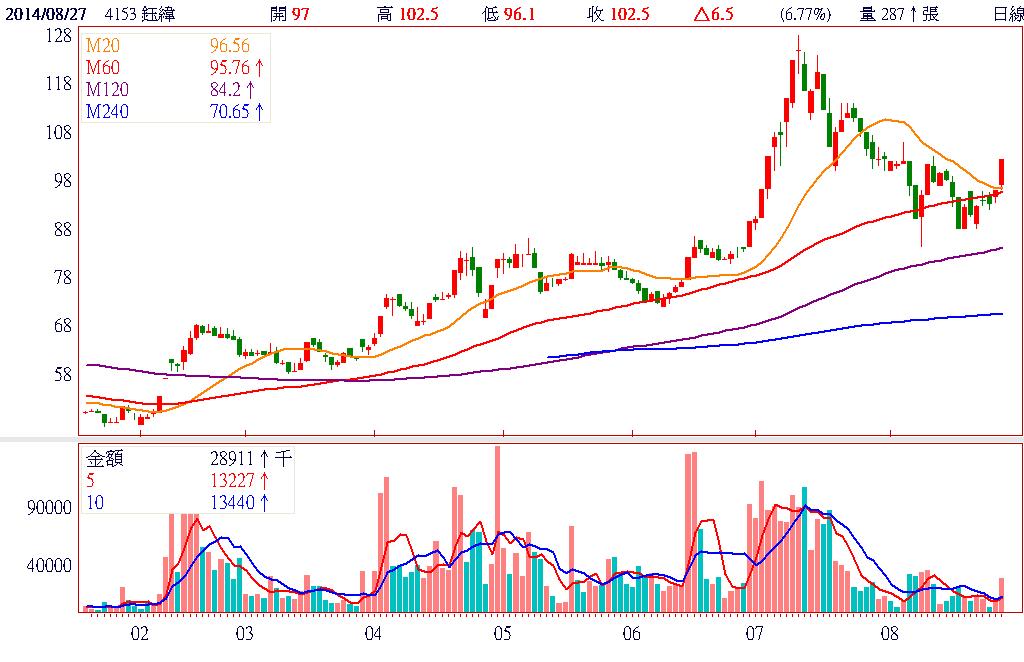Select the M60 legend entry
1024x662 pixels.
(101, 68)
